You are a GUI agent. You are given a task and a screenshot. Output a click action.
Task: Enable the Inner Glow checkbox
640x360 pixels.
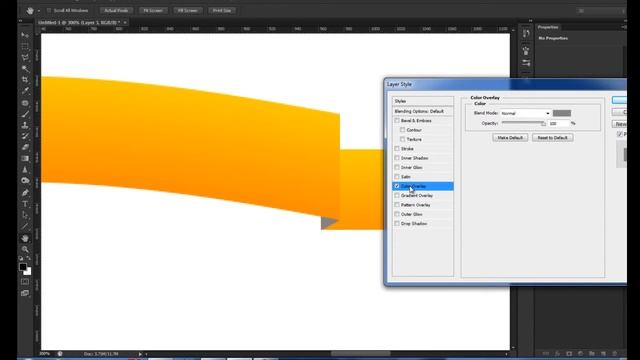tap(397, 167)
